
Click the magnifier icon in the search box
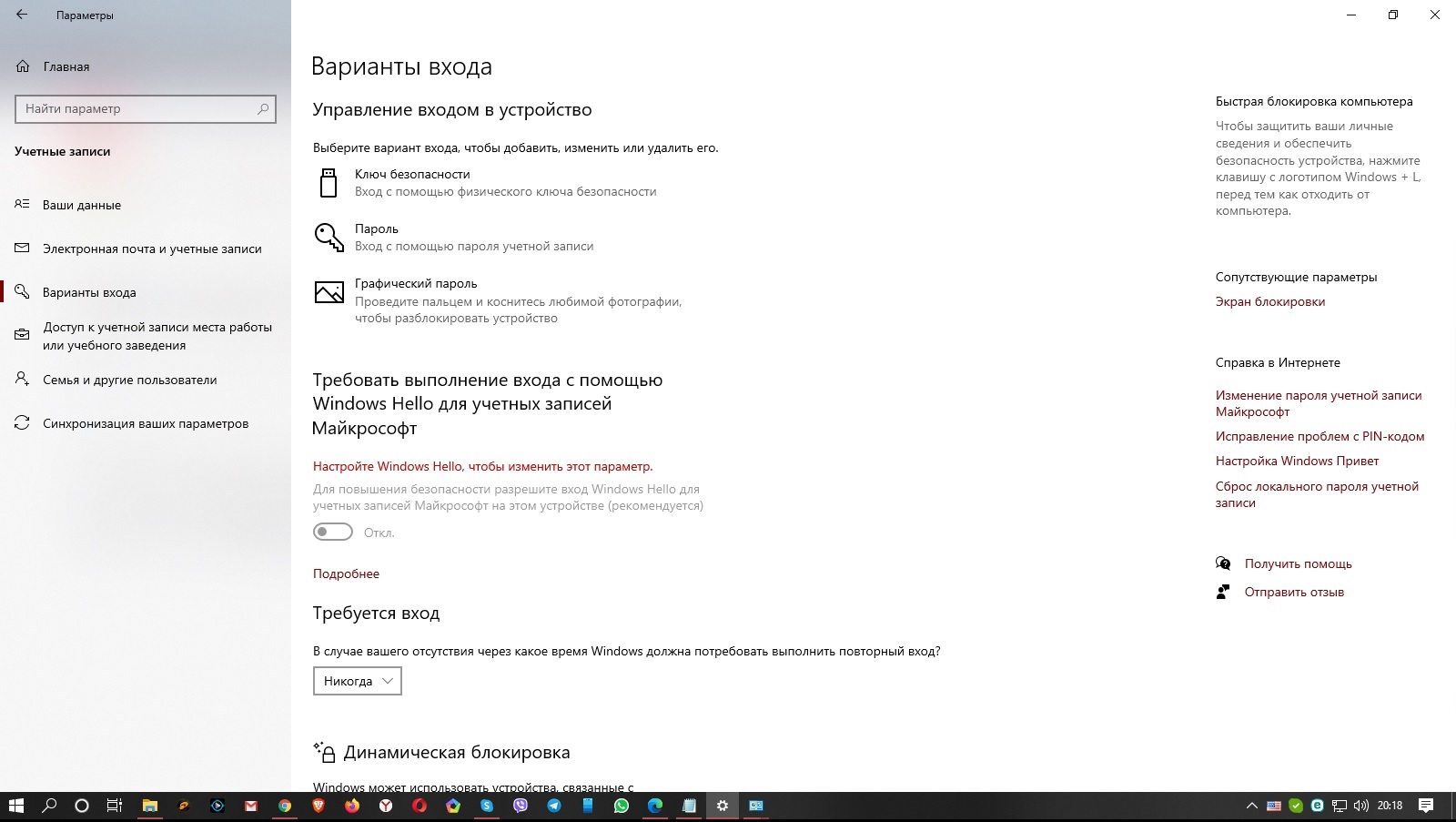(x=263, y=108)
